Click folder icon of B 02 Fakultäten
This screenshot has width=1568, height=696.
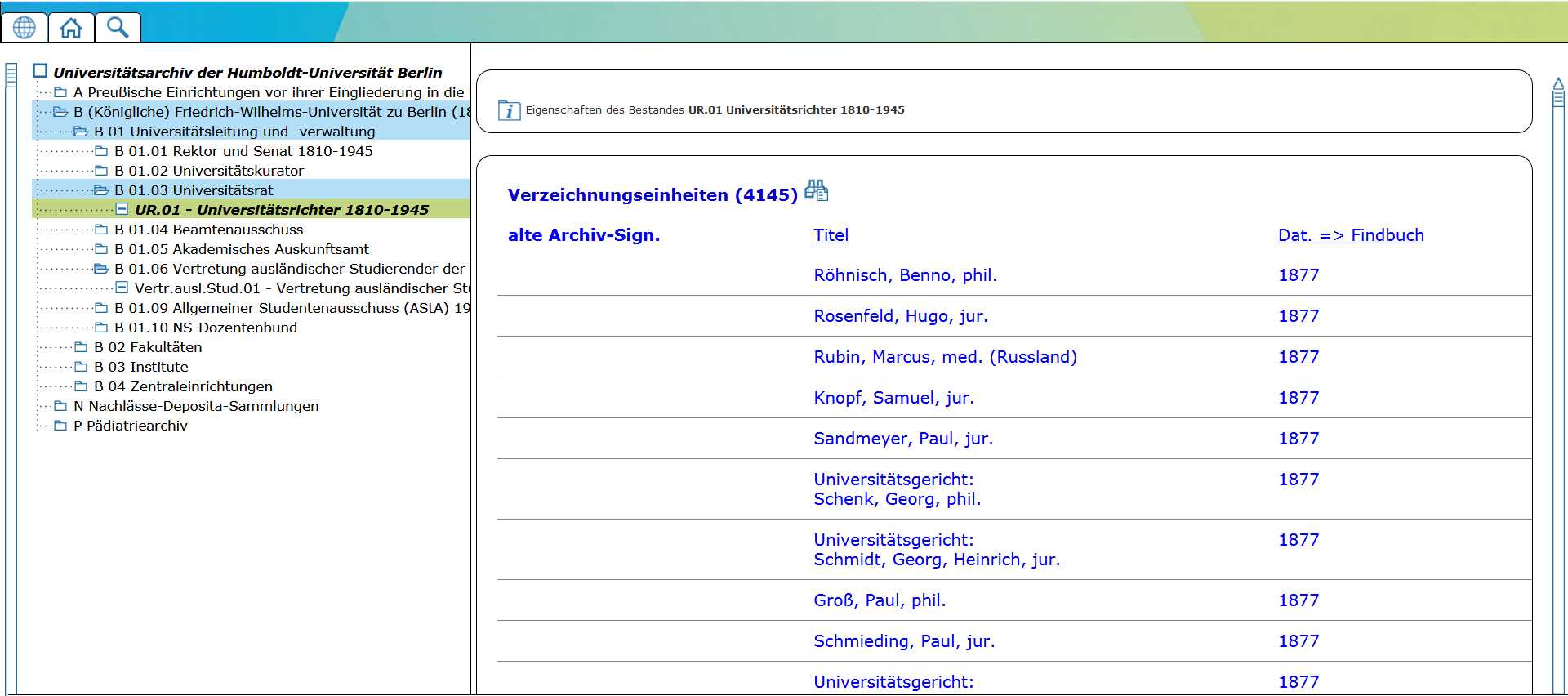pos(81,347)
